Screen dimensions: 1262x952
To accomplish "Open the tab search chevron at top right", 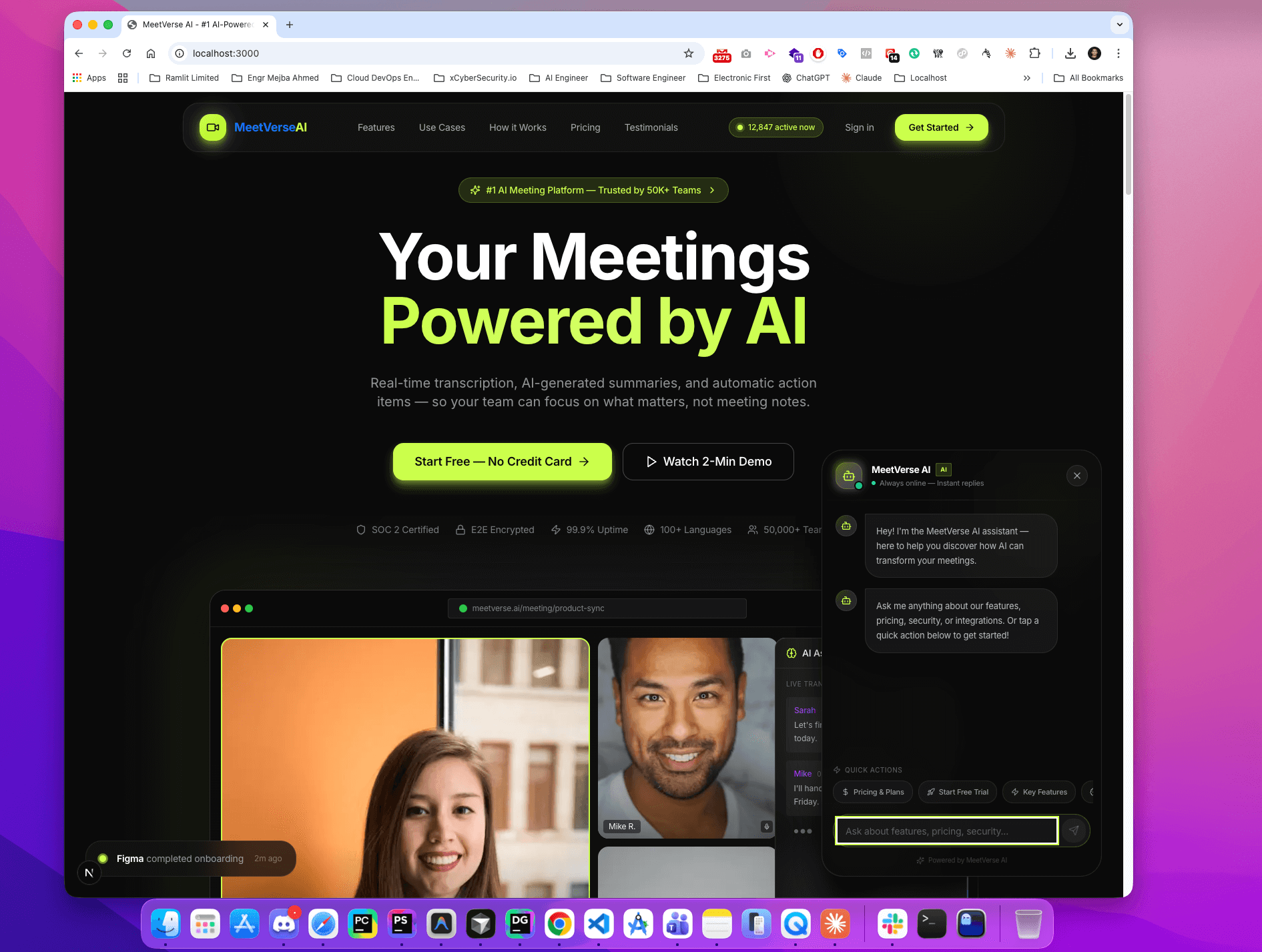I will point(1119,25).
